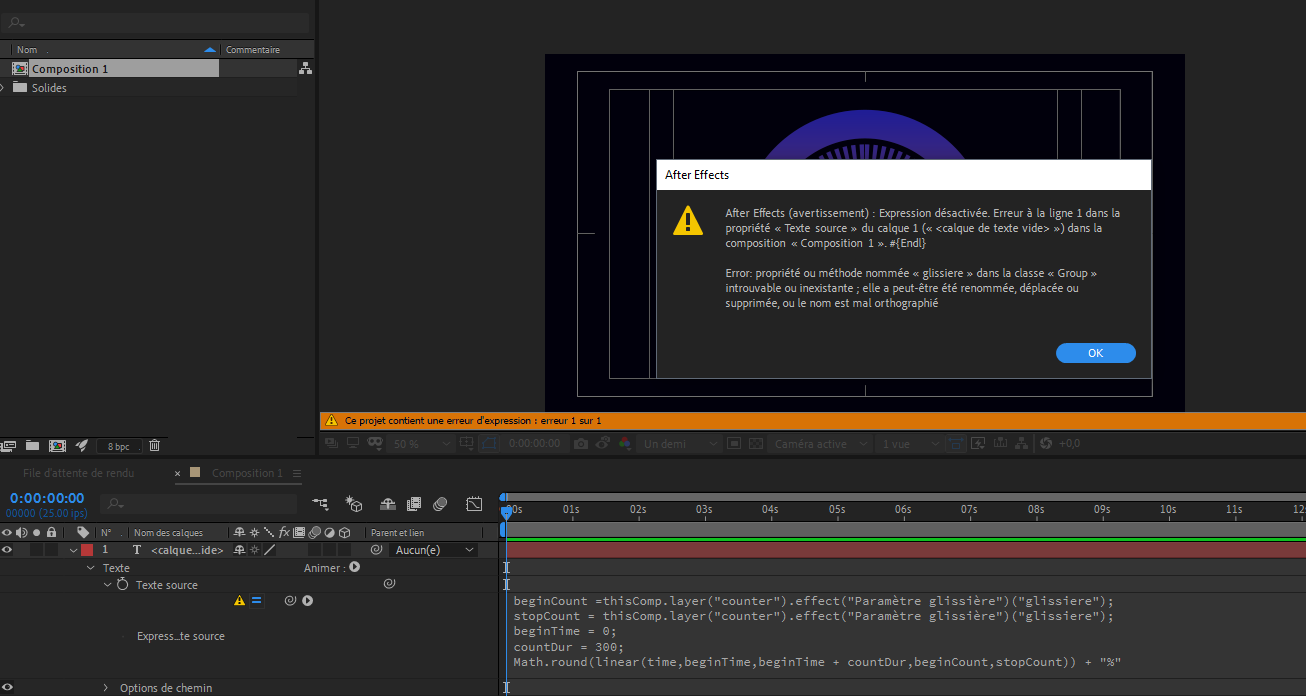Viewport: 1306px width, 696px height.
Task: Toggle the Draft 3D timeline button
Action: pos(353,504)
